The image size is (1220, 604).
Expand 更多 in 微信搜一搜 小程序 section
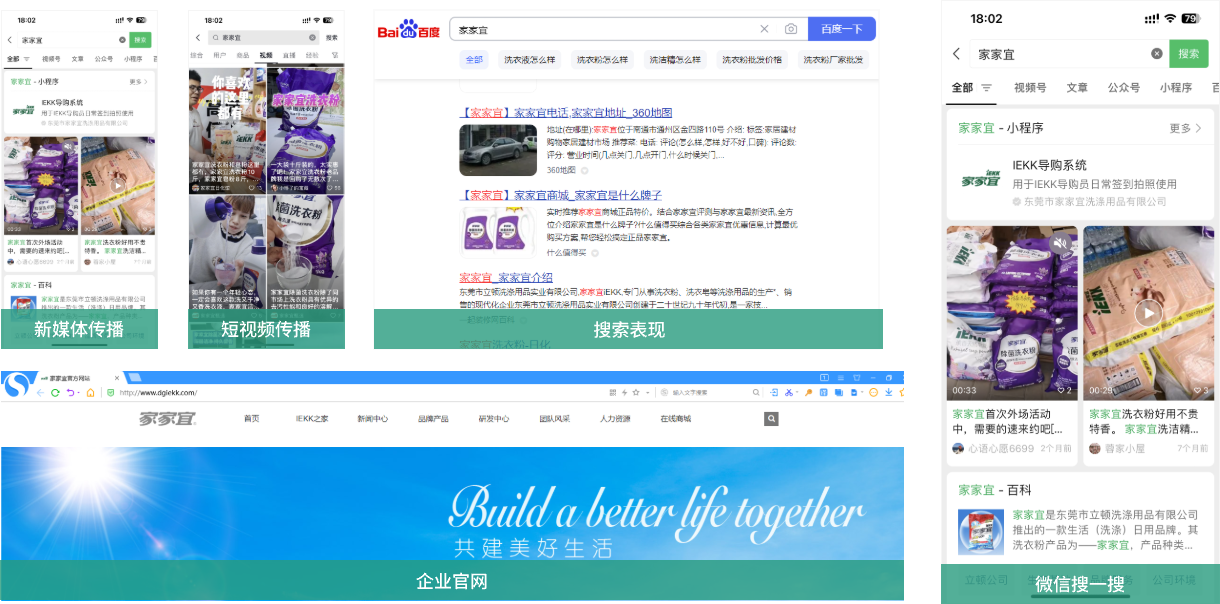[1186, 128]
